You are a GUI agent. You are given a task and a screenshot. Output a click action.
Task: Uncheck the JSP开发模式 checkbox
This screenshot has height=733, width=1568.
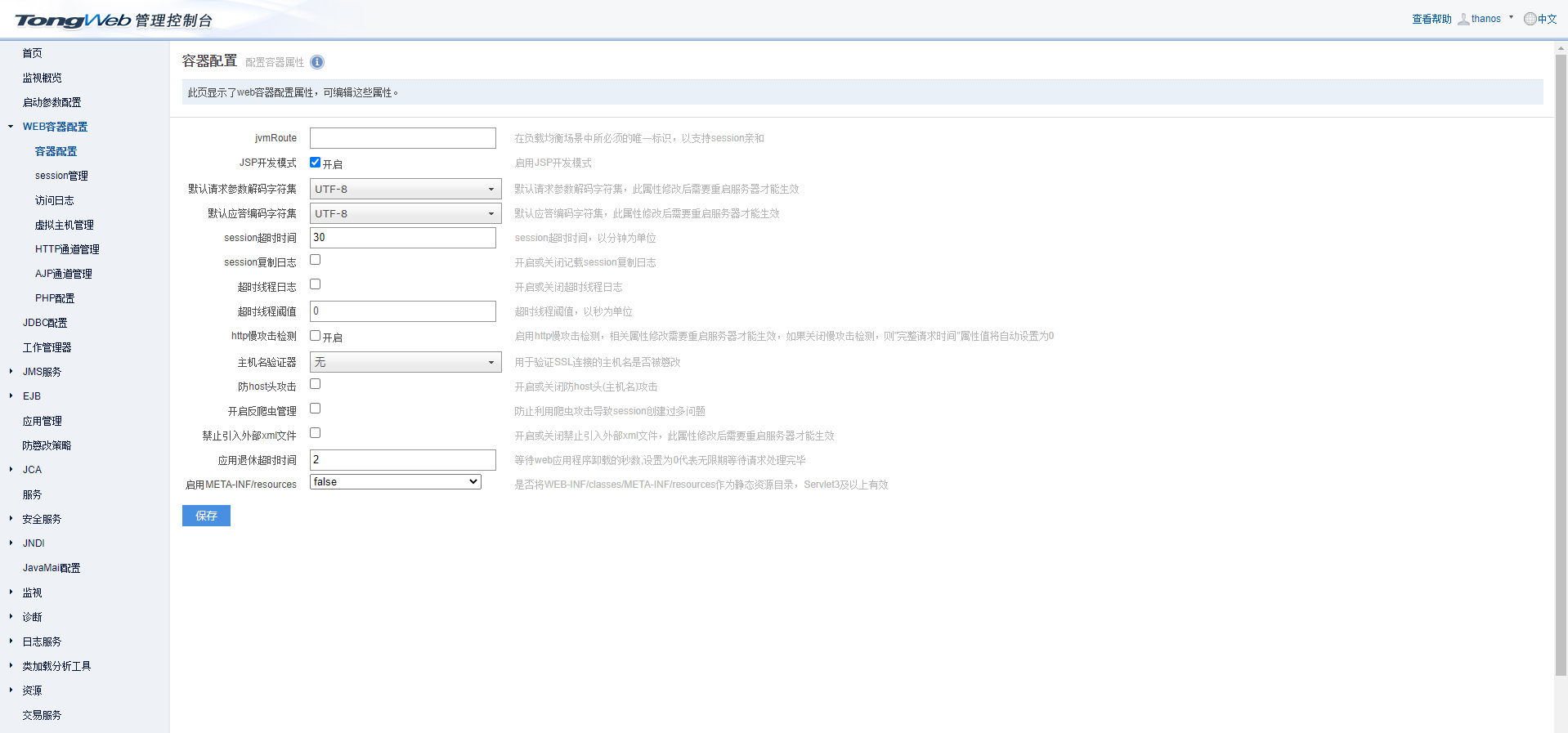315,163
